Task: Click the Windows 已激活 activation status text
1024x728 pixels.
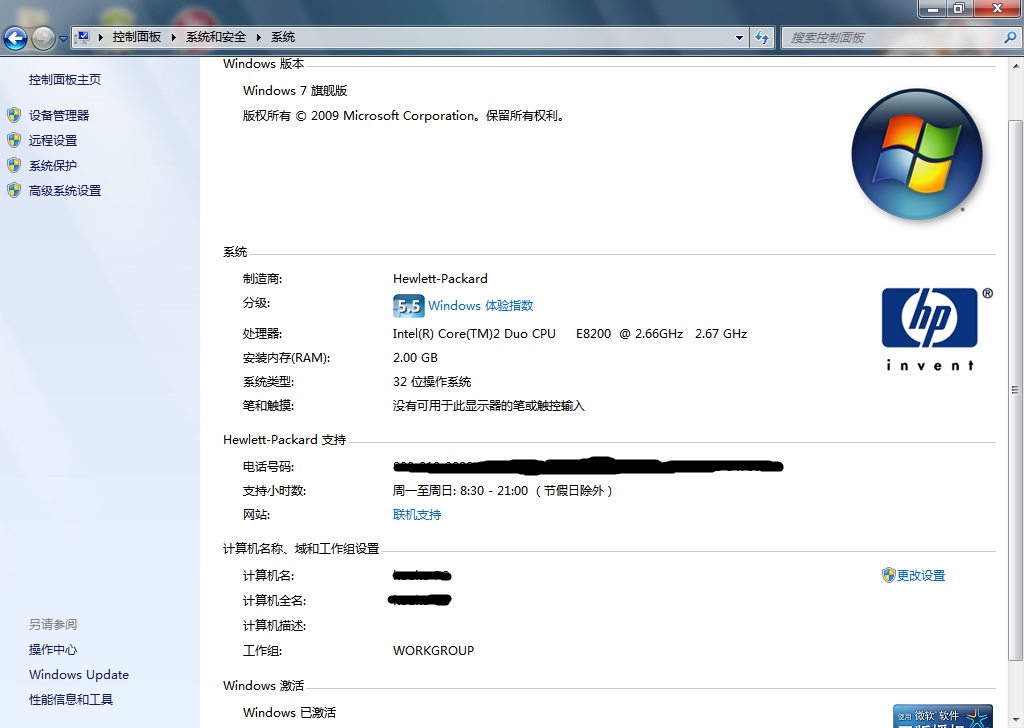Action: pyautogui.click(x=289, y=712)
